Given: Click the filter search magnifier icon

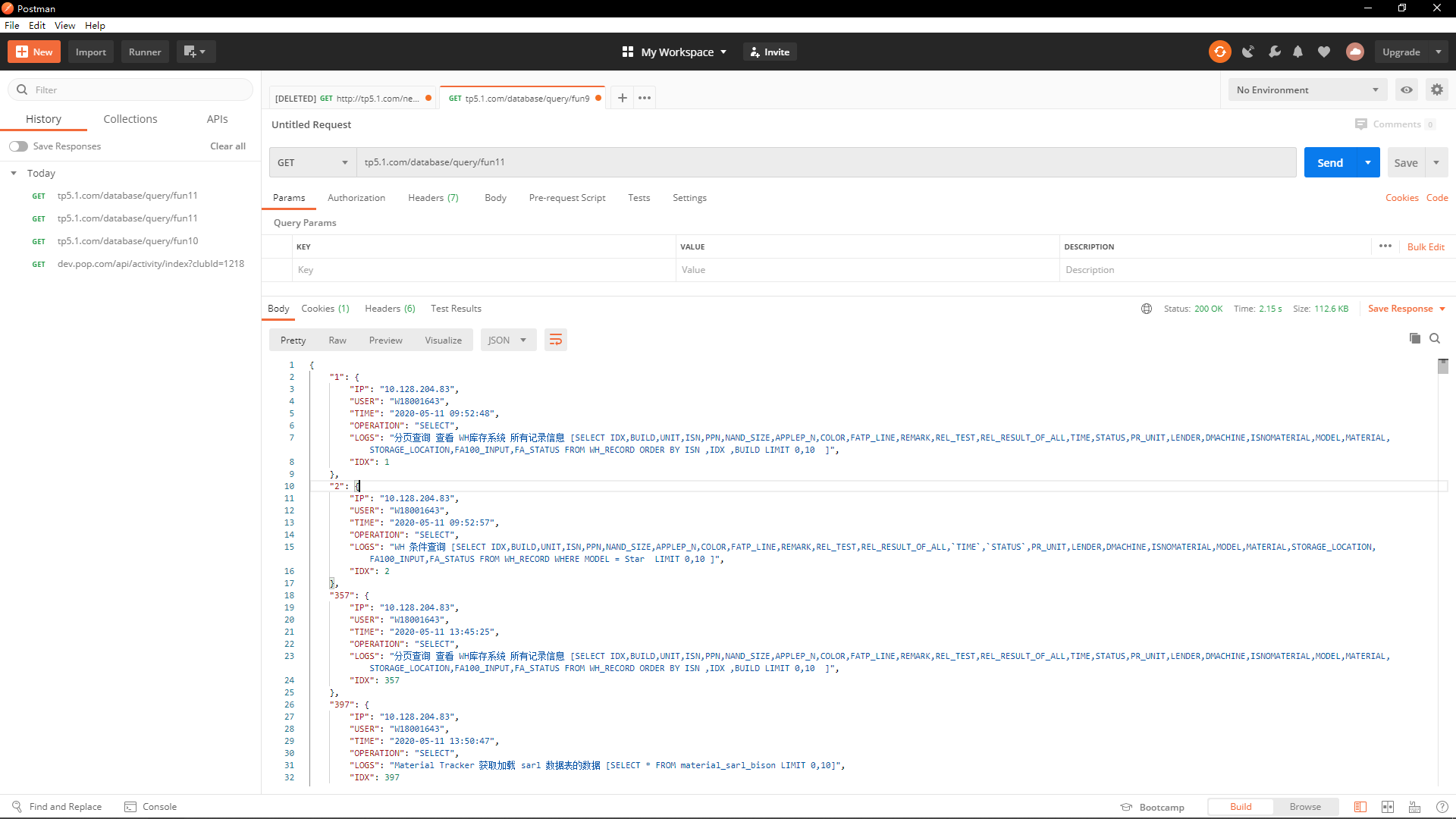Looking at the screenshot, I should pos(22,89).
